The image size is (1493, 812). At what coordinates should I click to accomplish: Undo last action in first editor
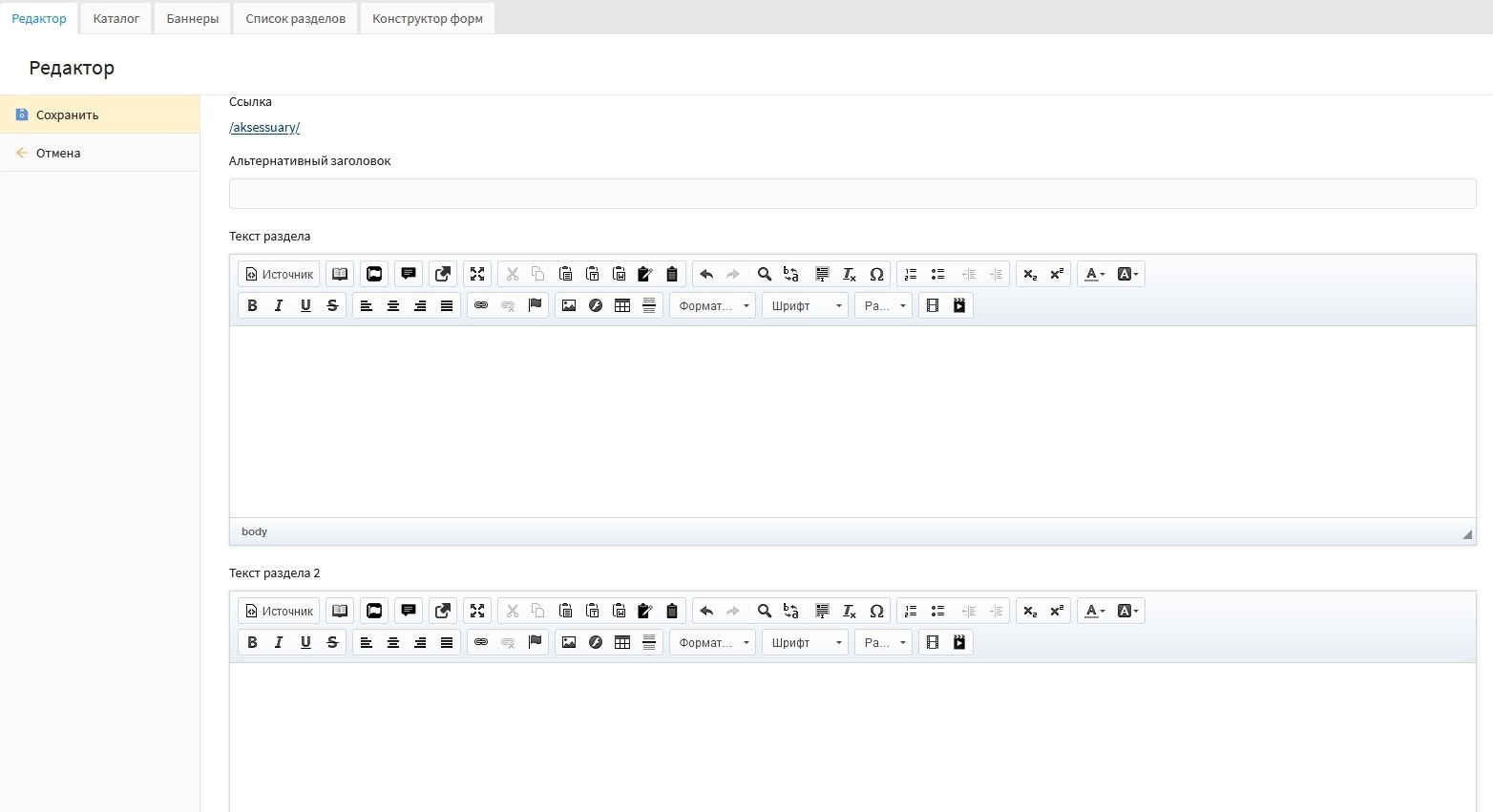tap(706, 274)
